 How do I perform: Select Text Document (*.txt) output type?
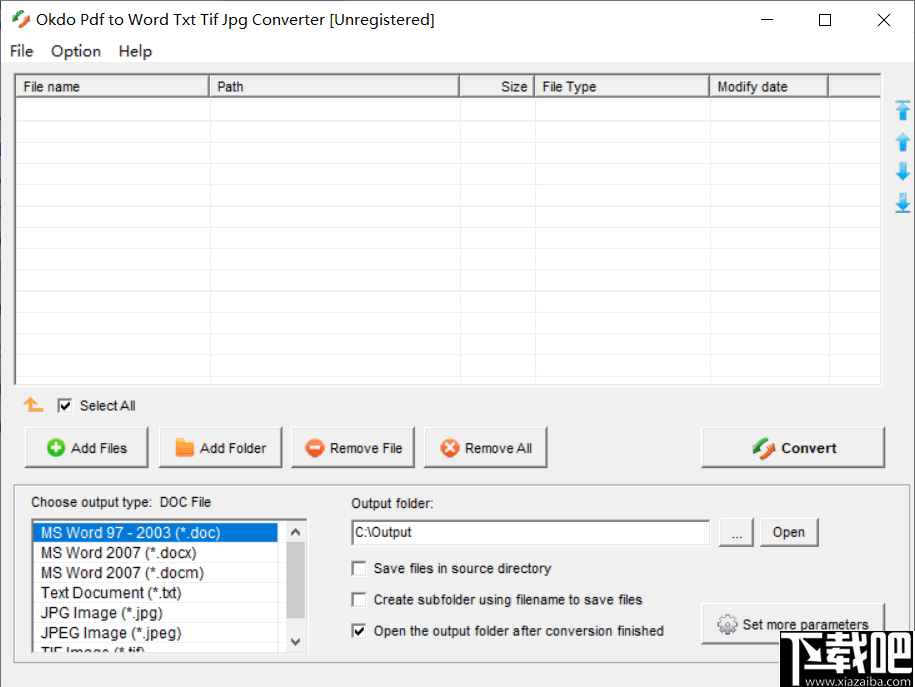[x=110, y=592]
